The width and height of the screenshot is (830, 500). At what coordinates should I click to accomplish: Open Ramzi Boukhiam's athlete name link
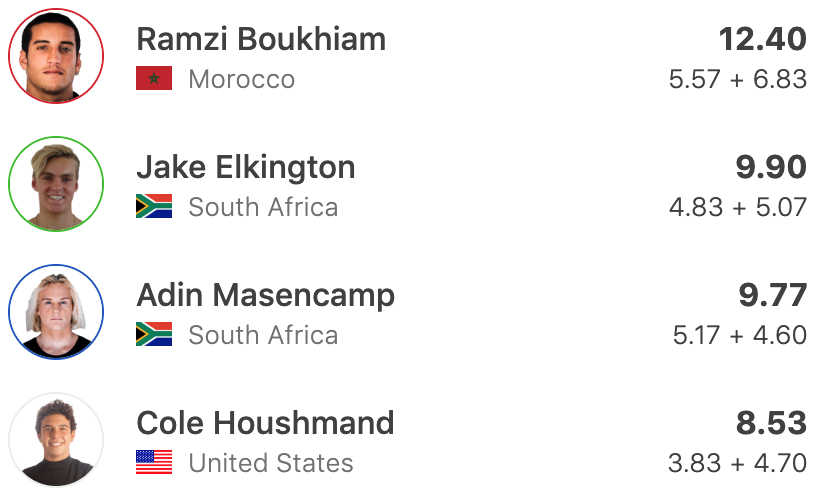pos(261,39)
